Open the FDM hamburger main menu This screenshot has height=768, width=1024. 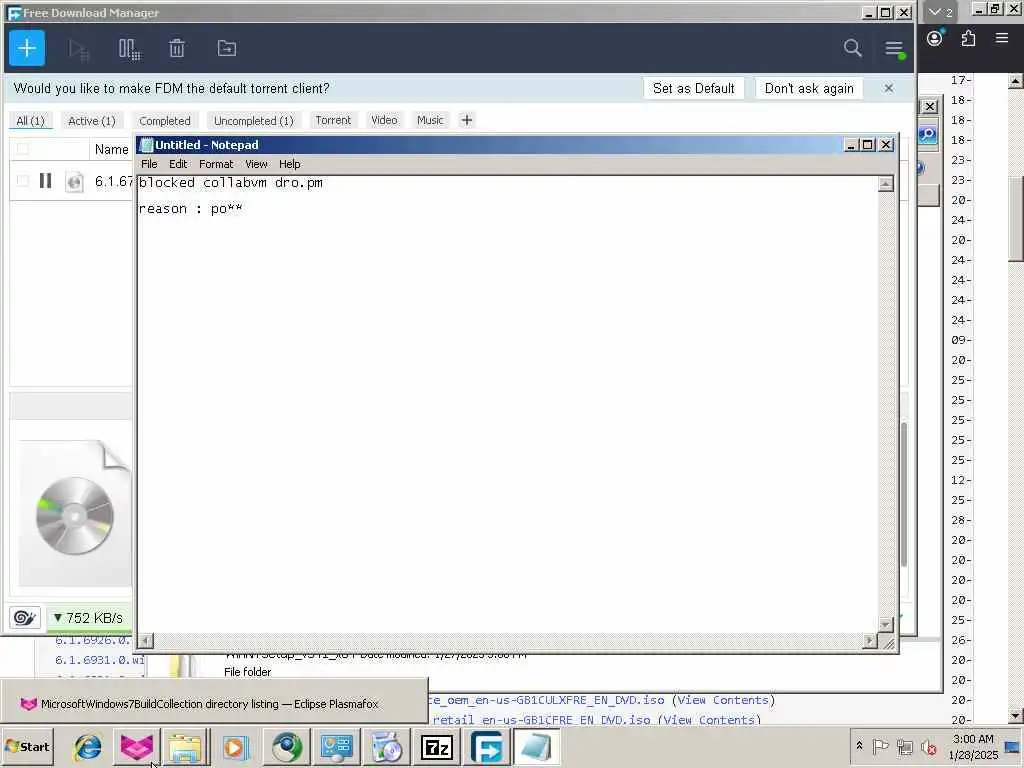pos(894,48)
